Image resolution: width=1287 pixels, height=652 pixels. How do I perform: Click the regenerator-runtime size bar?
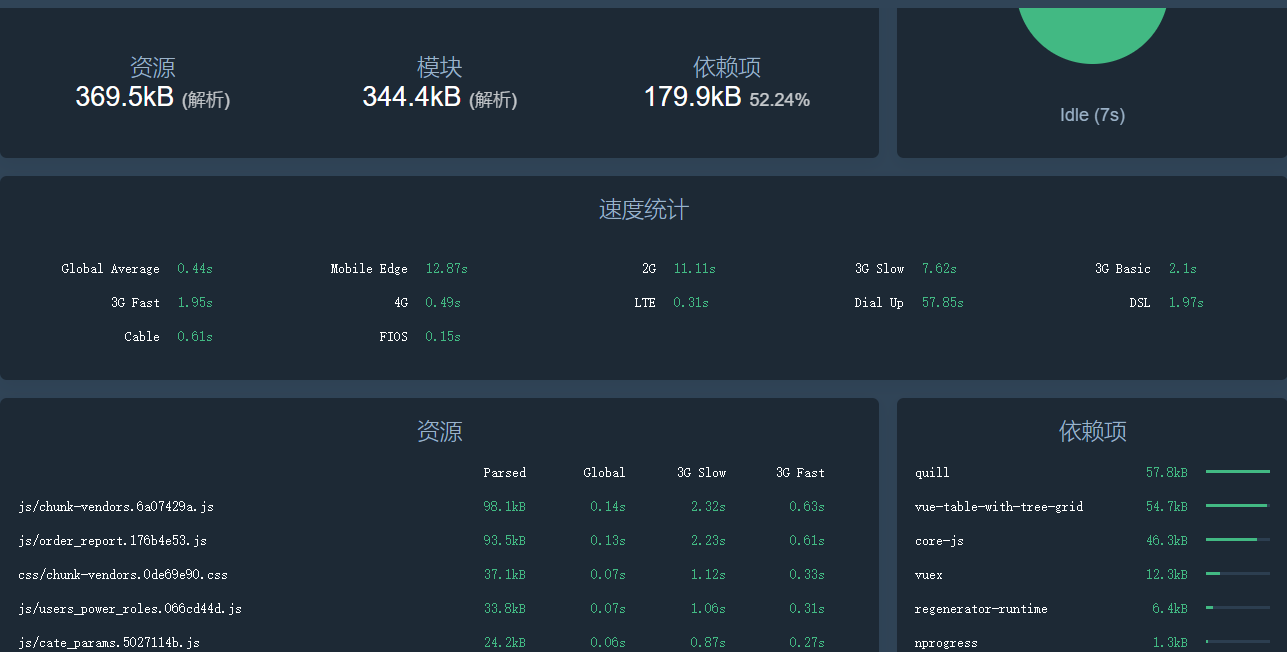[1238, 608]
